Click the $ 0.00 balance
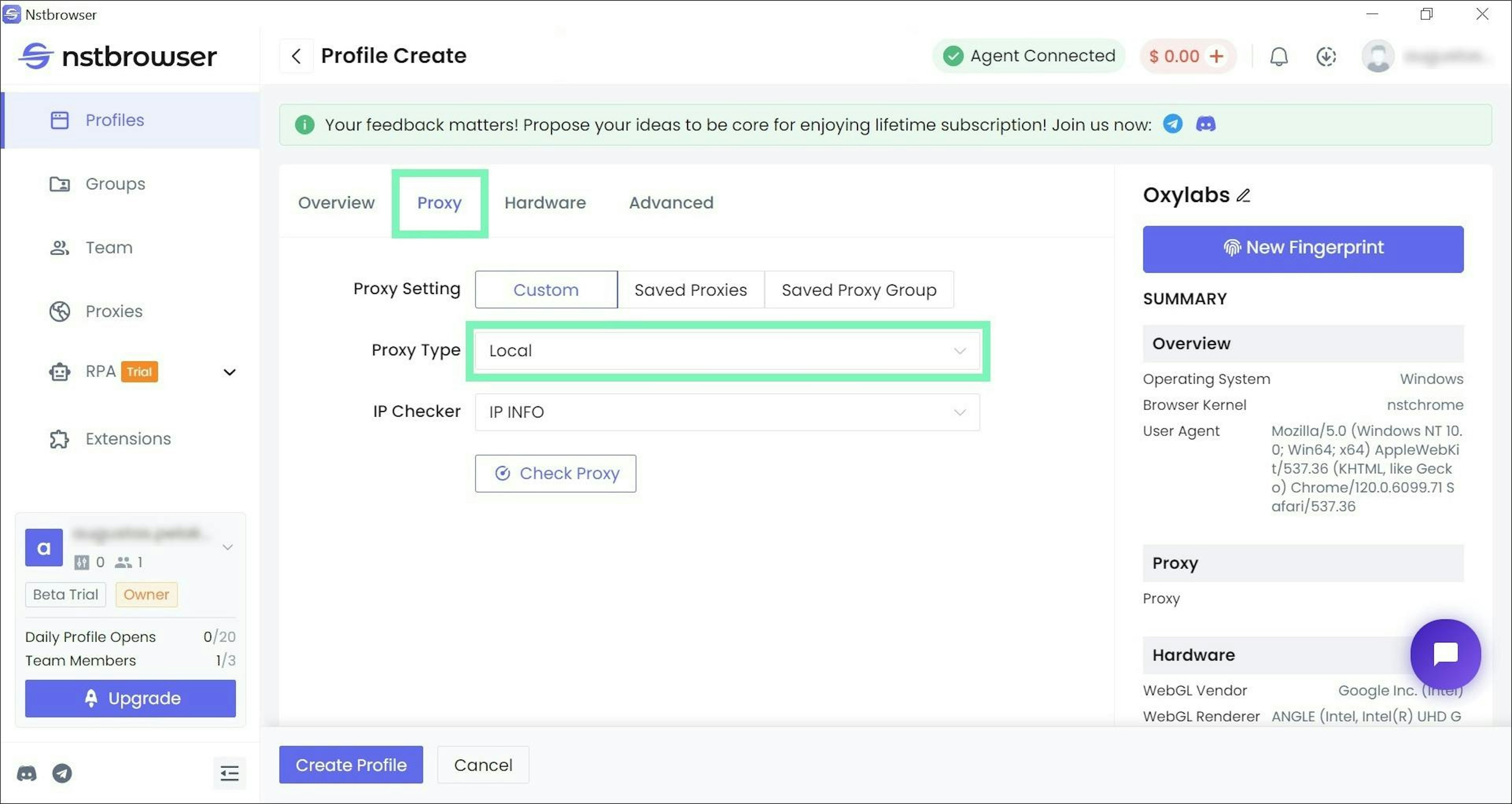Viewport: 1512px width, 804px height. pyautogui.click(x=1174, y=56)
